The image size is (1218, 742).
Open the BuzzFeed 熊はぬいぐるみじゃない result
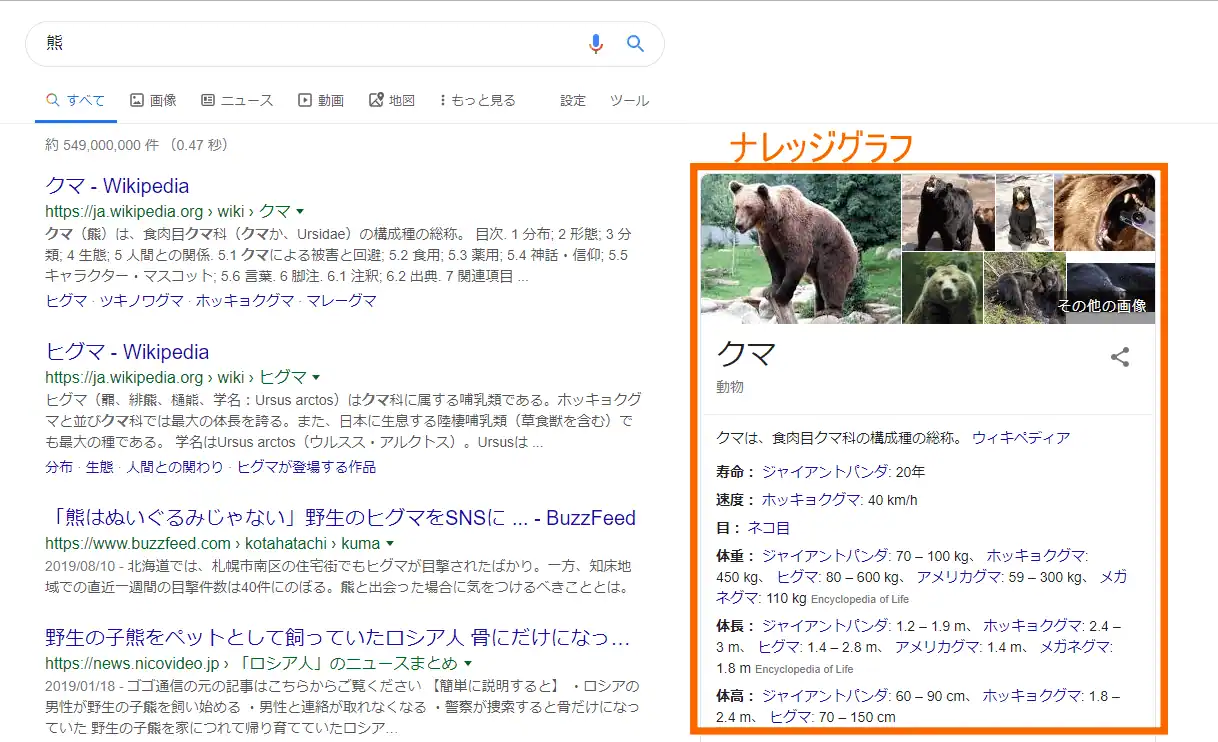click(340, 518)
